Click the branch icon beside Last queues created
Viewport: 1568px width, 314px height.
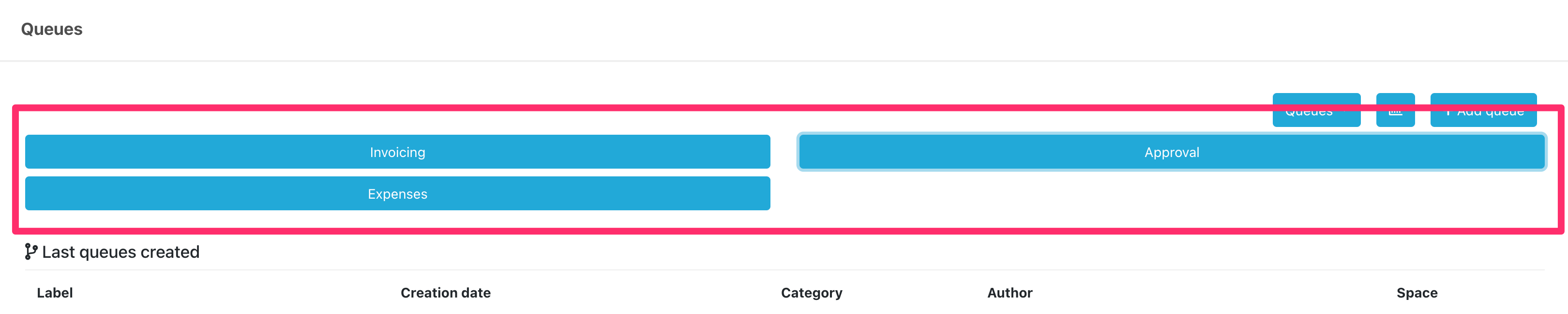(x=30, y=251)
